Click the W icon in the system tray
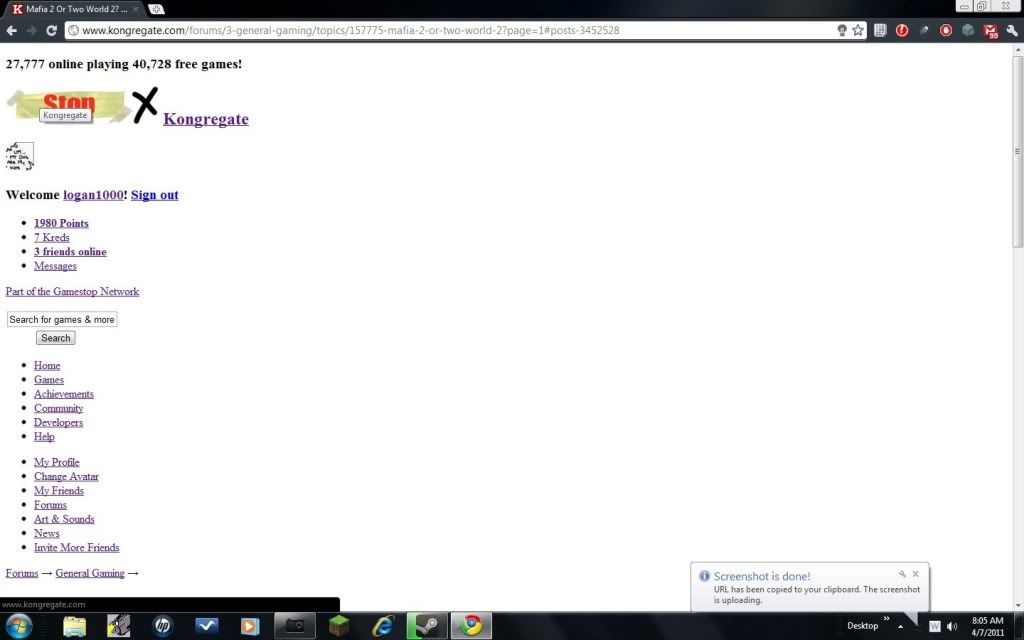Viewport: 1024px width, 640px height. 935,626
